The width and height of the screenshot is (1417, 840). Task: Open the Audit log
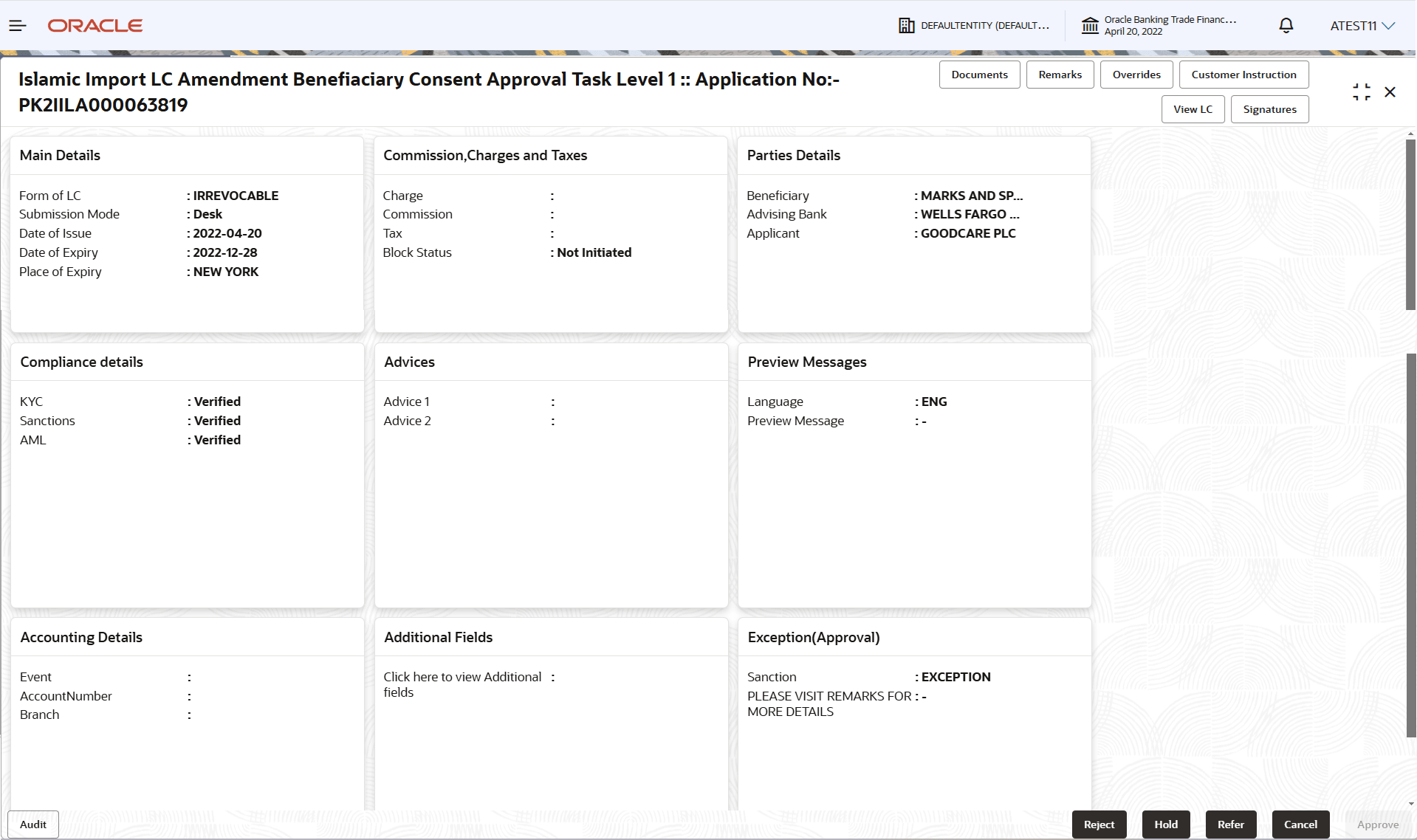coord(32,824)
